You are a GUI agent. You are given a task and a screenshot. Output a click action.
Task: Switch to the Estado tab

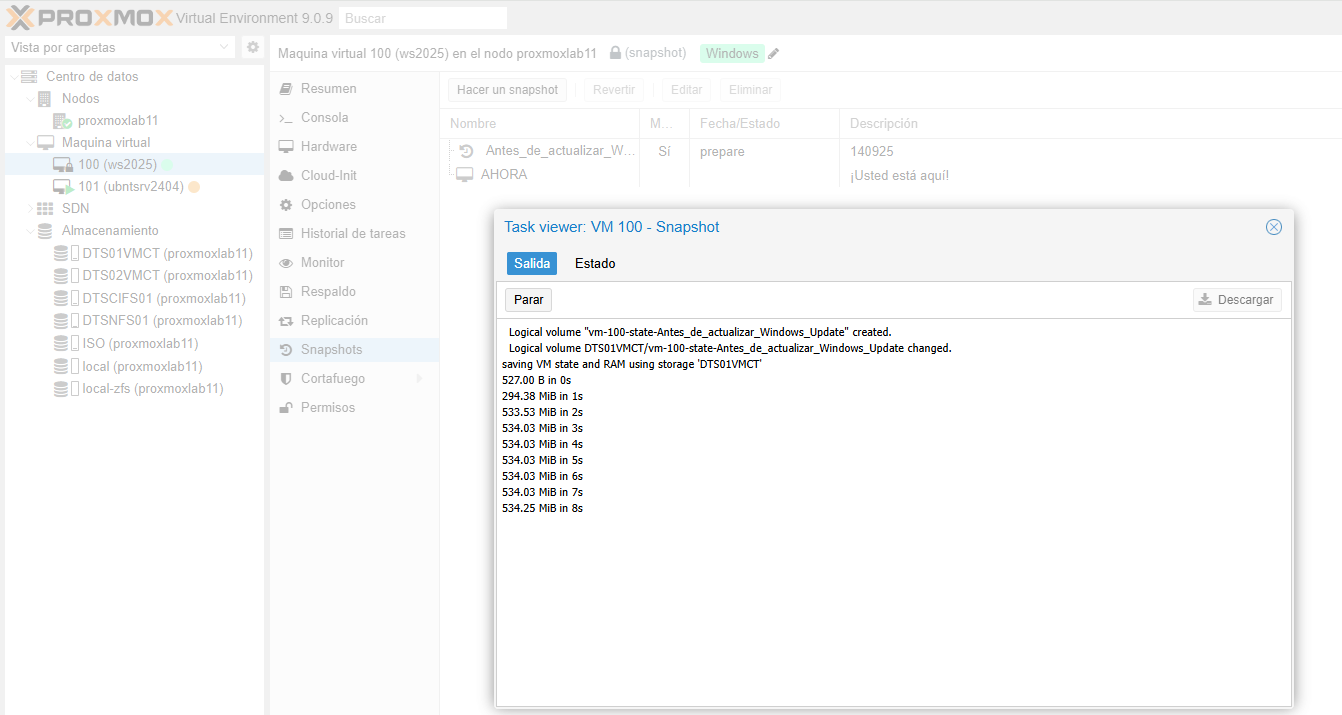pyautogui.click(x=595, y=263)
